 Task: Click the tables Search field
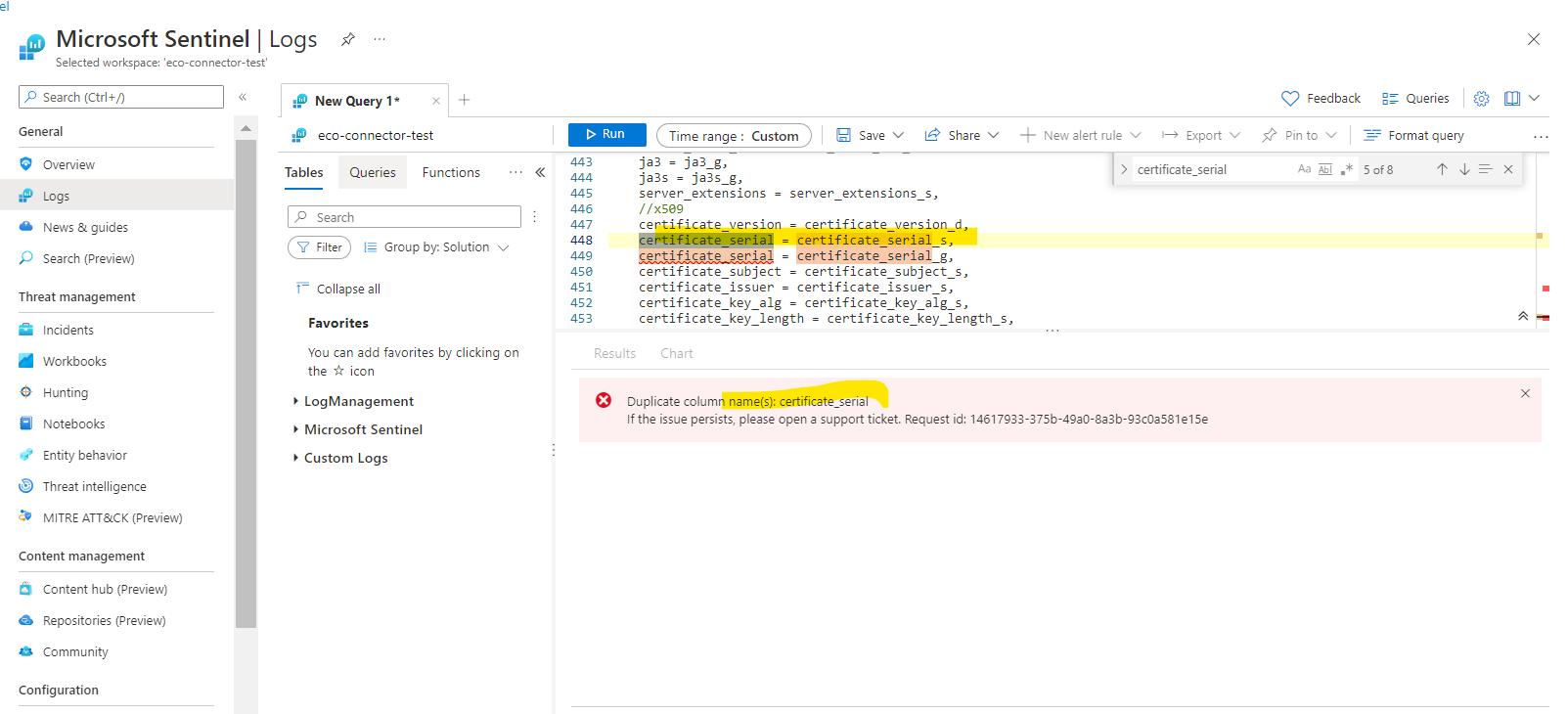pos(404,217)
